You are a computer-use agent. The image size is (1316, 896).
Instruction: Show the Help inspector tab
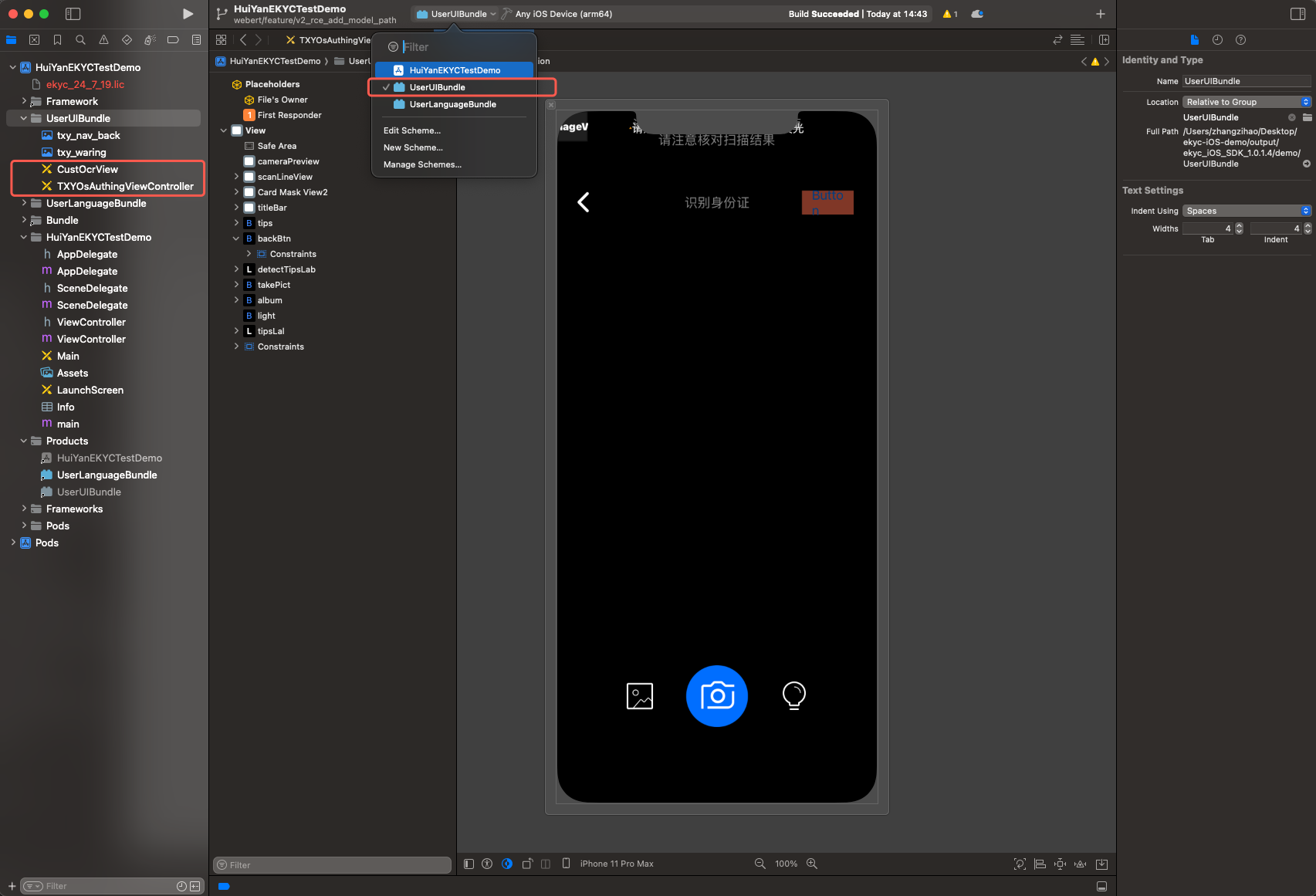click(1240, 40)
